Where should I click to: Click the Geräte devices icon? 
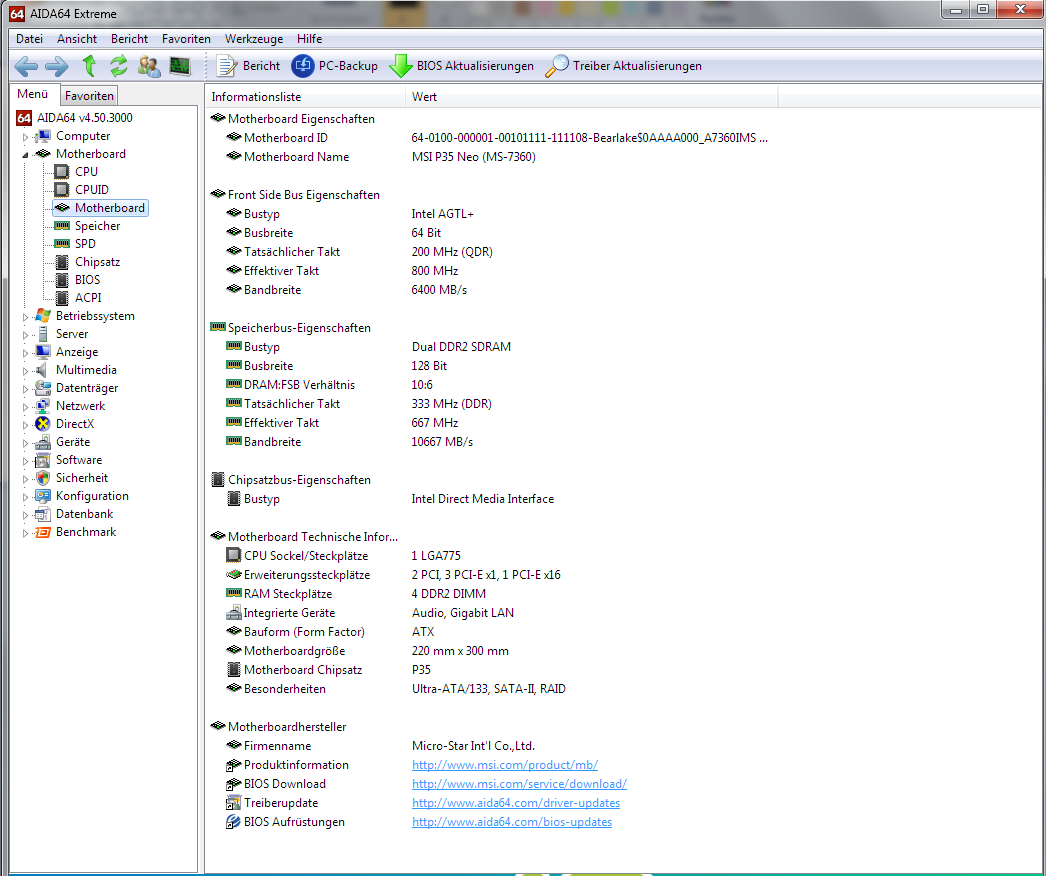43,442
